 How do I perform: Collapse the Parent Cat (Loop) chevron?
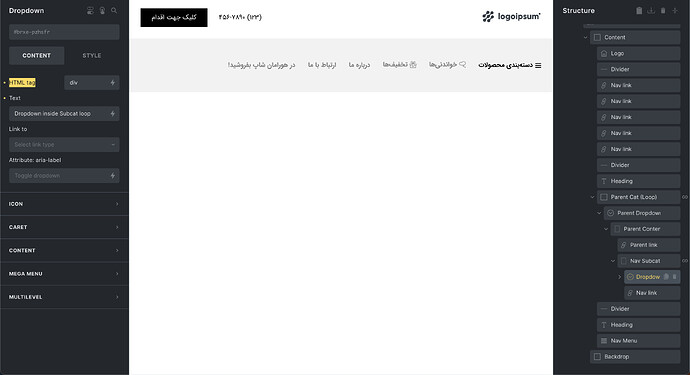pos(592,197)
